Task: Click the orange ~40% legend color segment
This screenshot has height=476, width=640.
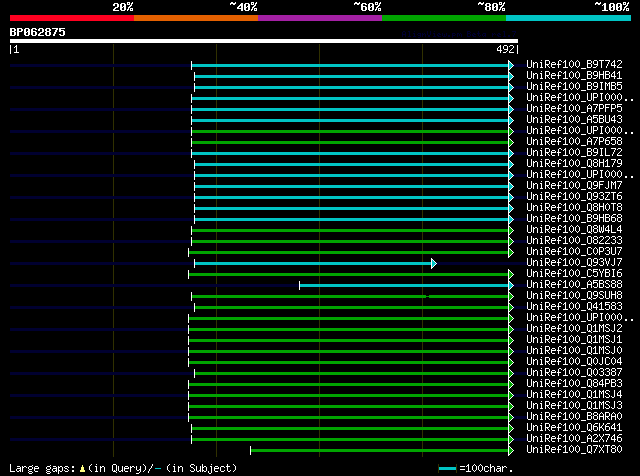Action: point(196,18)
